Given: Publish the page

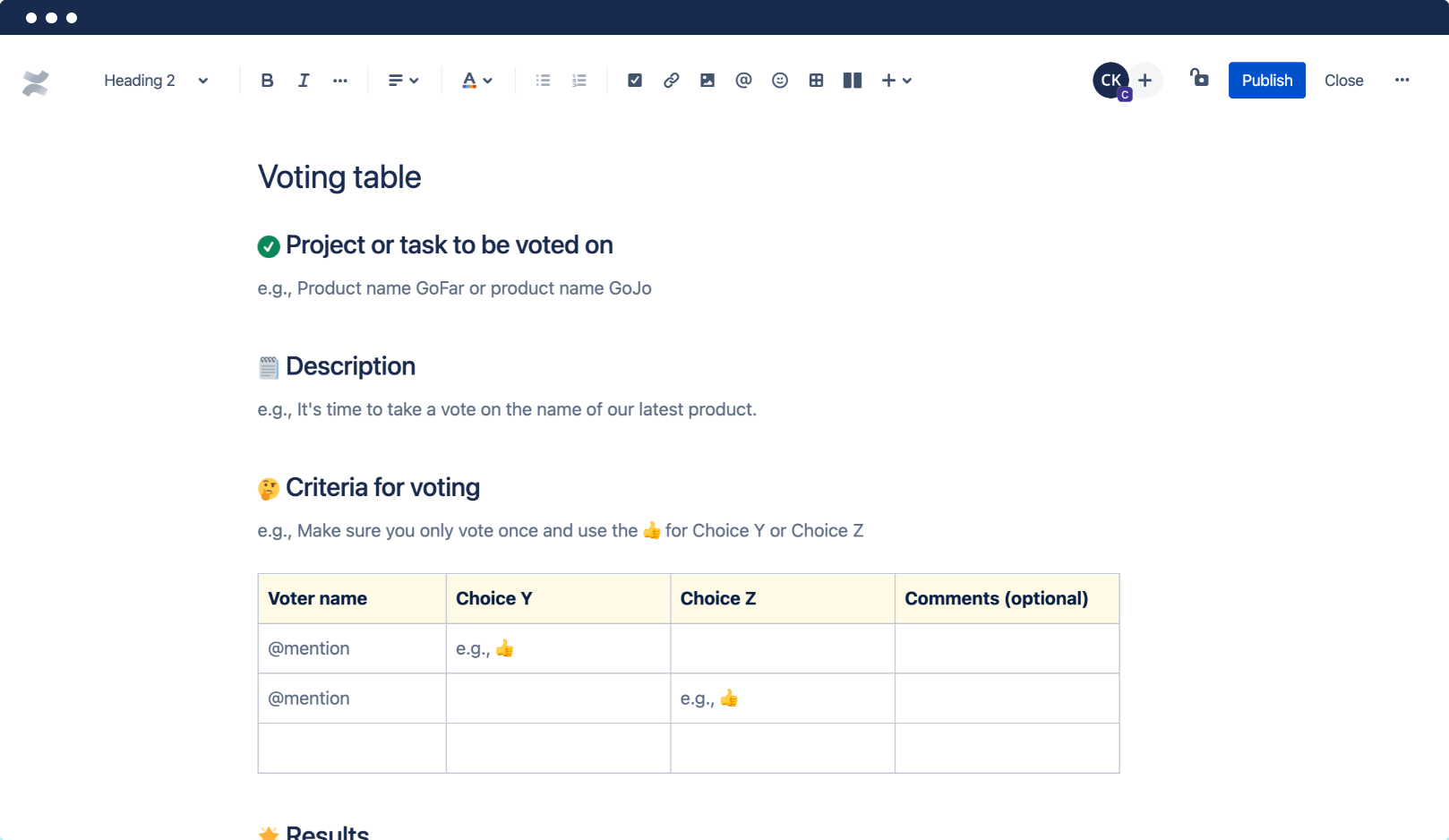Looking at the screenshot, I should click(x=1266, y=80).
